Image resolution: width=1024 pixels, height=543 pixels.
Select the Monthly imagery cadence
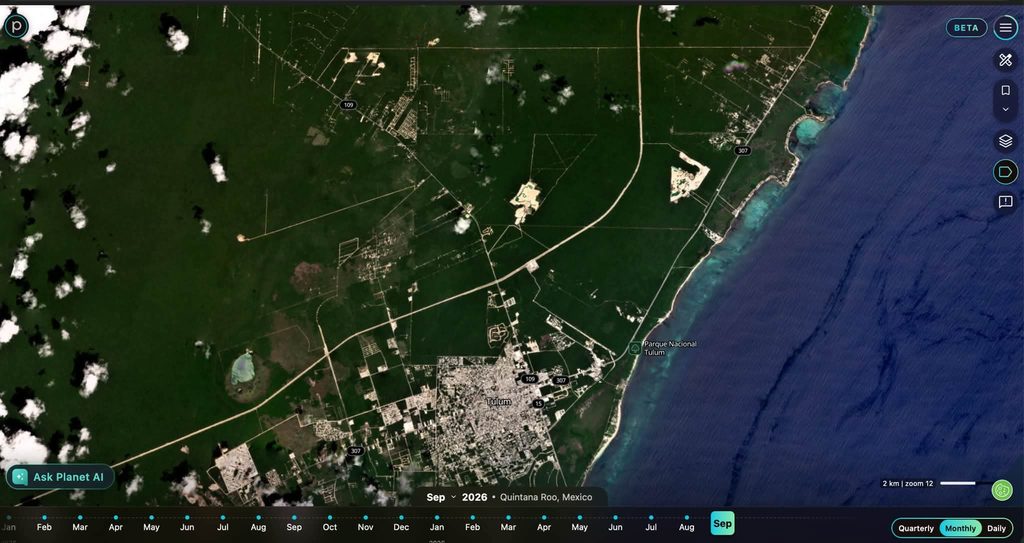[960, 528]
